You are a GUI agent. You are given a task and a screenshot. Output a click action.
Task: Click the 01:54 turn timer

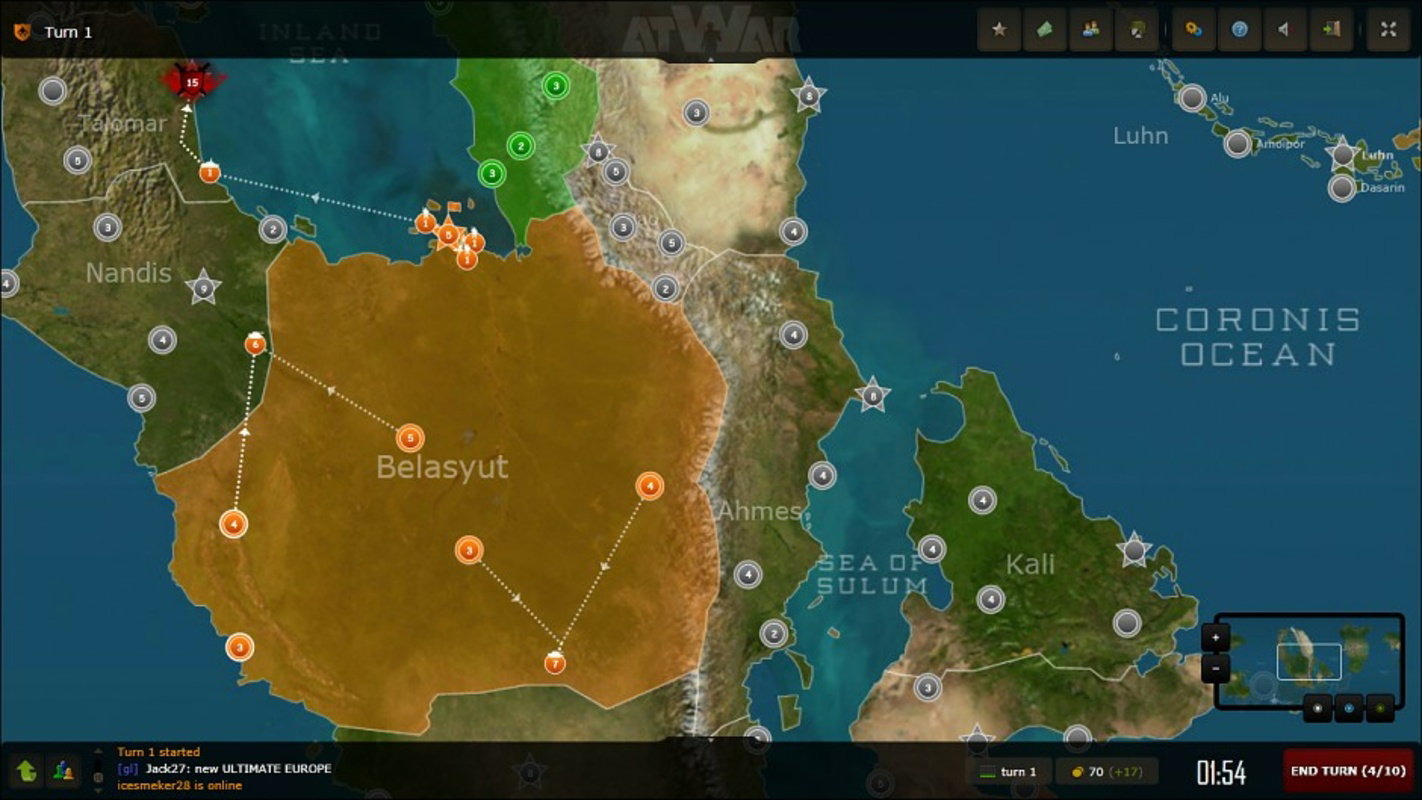coord(1221,772)
